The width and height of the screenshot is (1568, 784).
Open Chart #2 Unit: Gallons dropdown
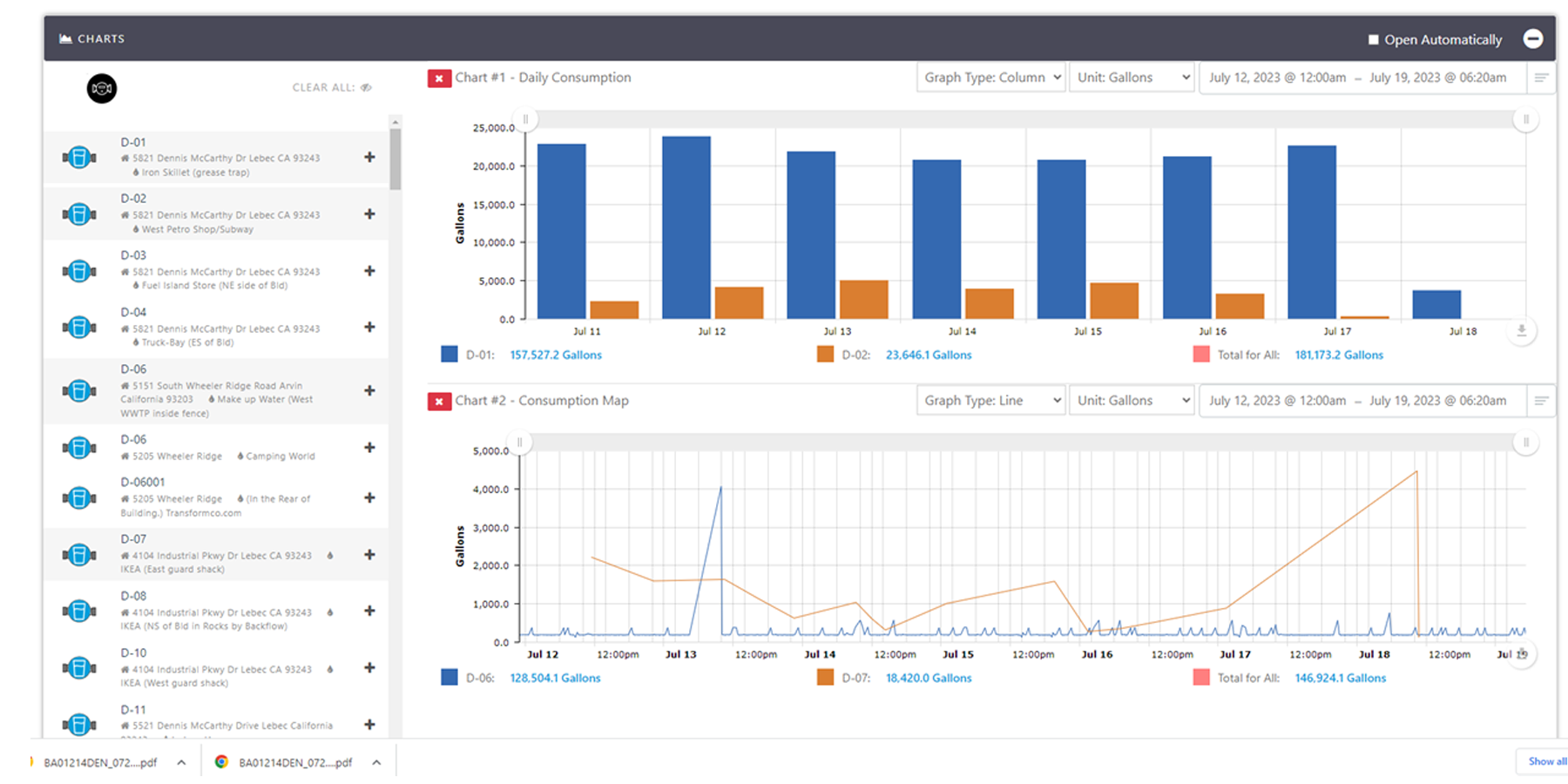[1132, 401]
